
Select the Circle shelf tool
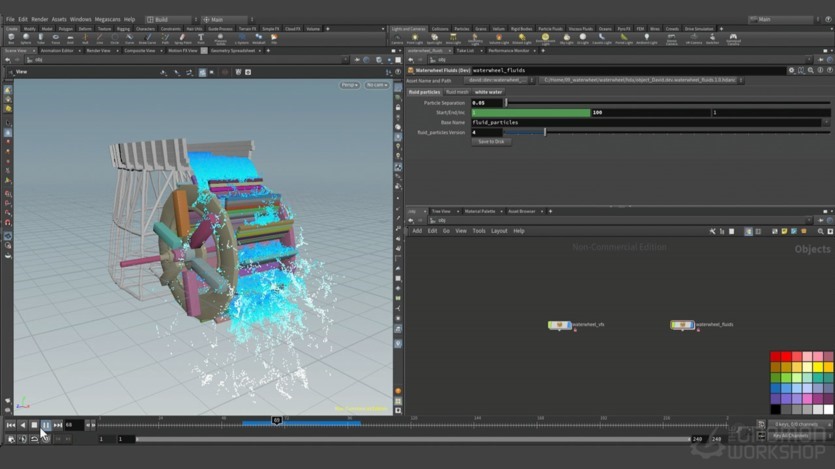point(114,38)
